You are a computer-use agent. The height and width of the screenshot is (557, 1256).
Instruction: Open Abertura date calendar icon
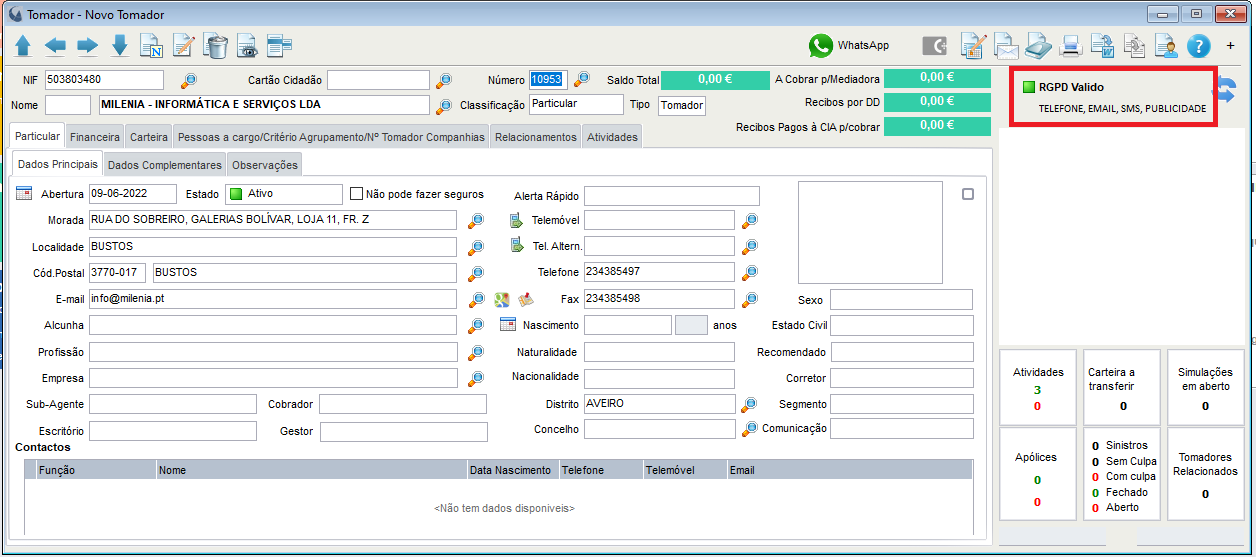tap(25, 194)
